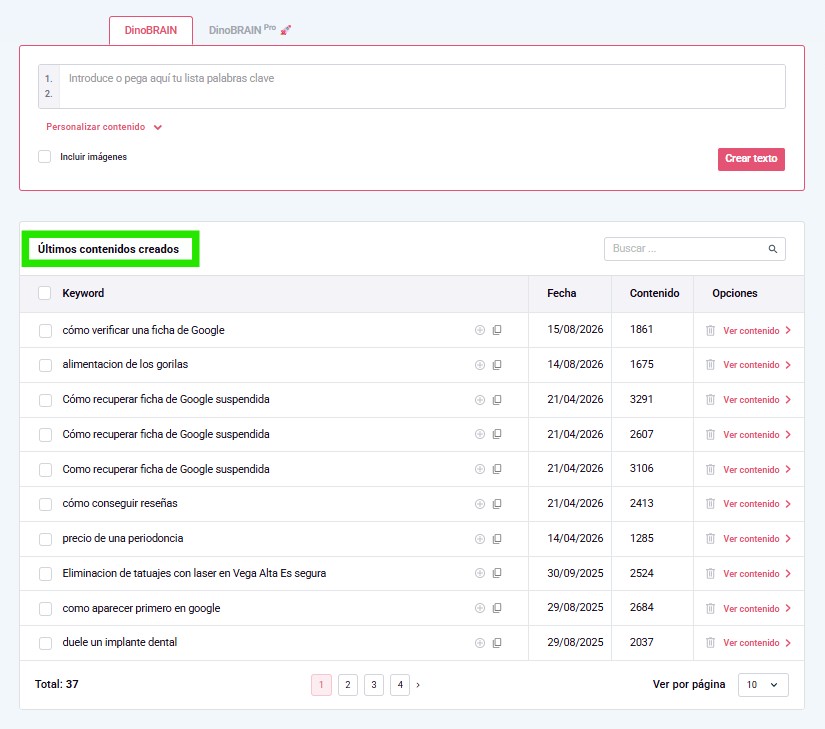Copy keyword 'alimentacion de los gorilas'

click(497, 365)
